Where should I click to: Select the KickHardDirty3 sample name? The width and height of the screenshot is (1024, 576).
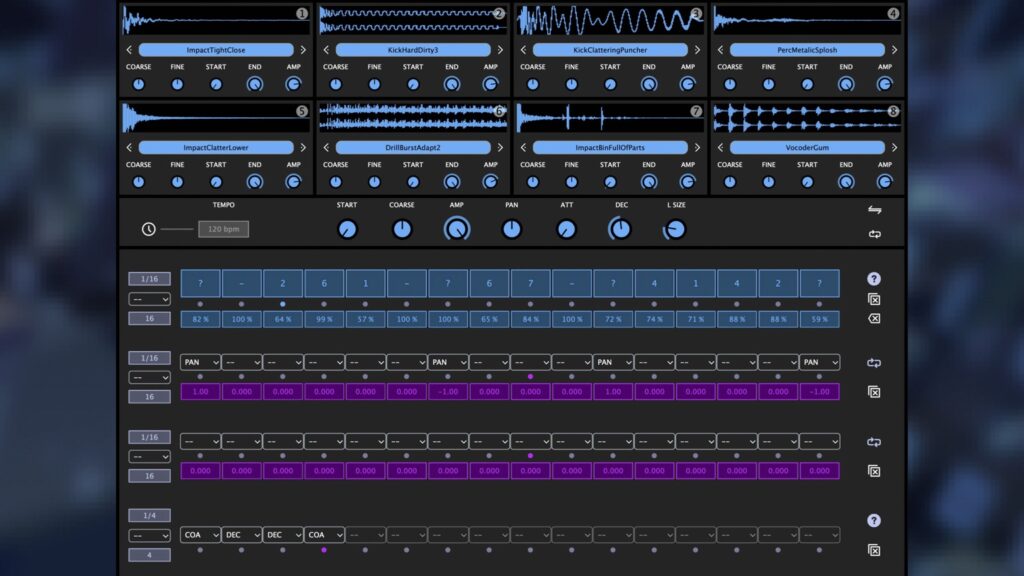[413, 50]
